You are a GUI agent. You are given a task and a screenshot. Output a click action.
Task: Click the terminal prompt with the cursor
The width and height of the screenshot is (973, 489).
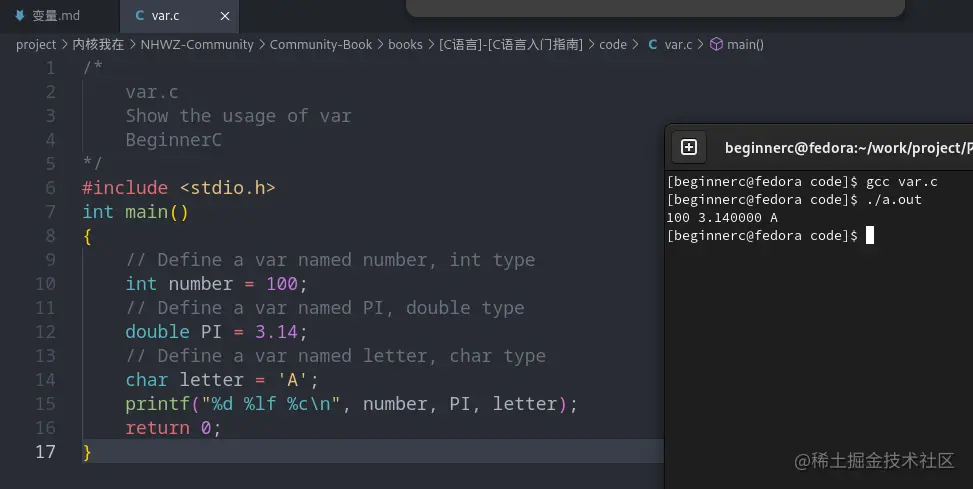click(770, 236)
